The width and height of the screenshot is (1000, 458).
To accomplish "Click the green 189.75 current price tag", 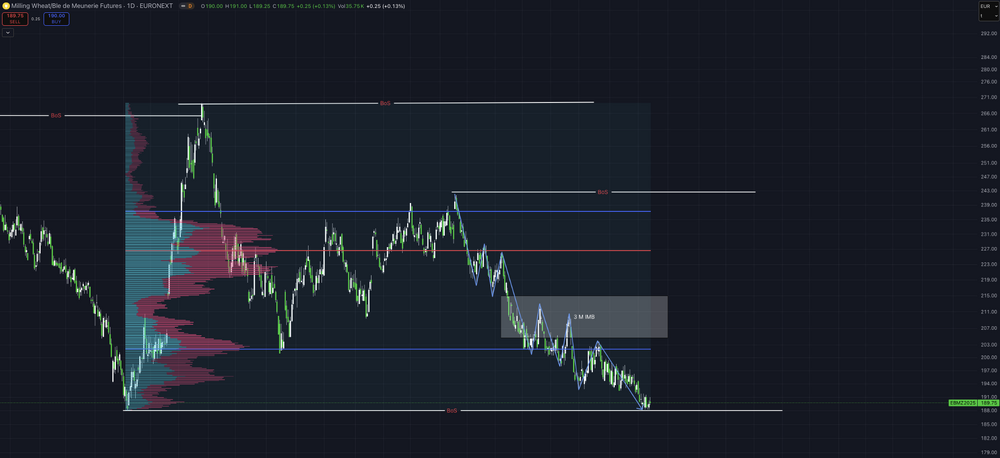I will coord(989,403).
